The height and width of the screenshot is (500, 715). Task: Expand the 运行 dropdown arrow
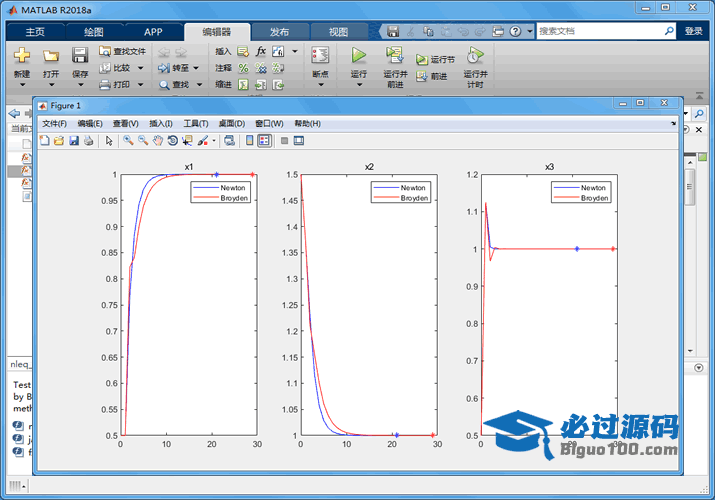pyautogui.click(x=359, y=85)
